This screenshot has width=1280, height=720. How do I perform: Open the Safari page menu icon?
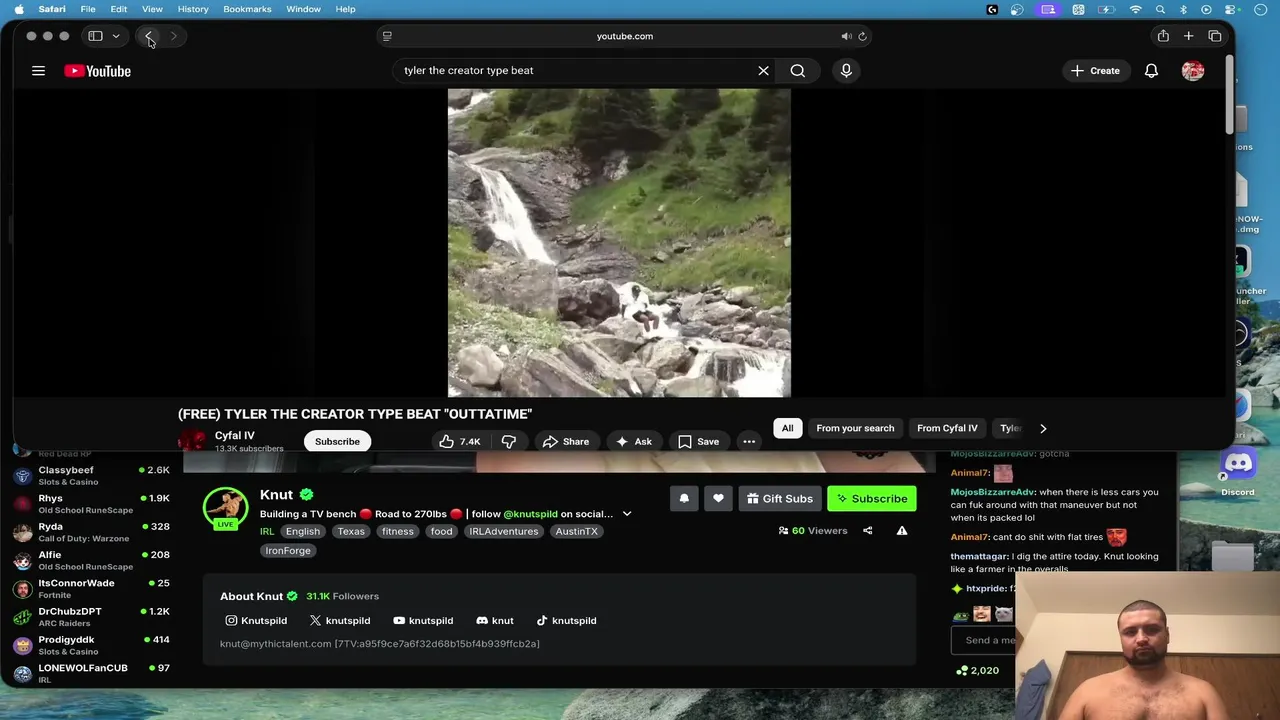pos(387,36)
